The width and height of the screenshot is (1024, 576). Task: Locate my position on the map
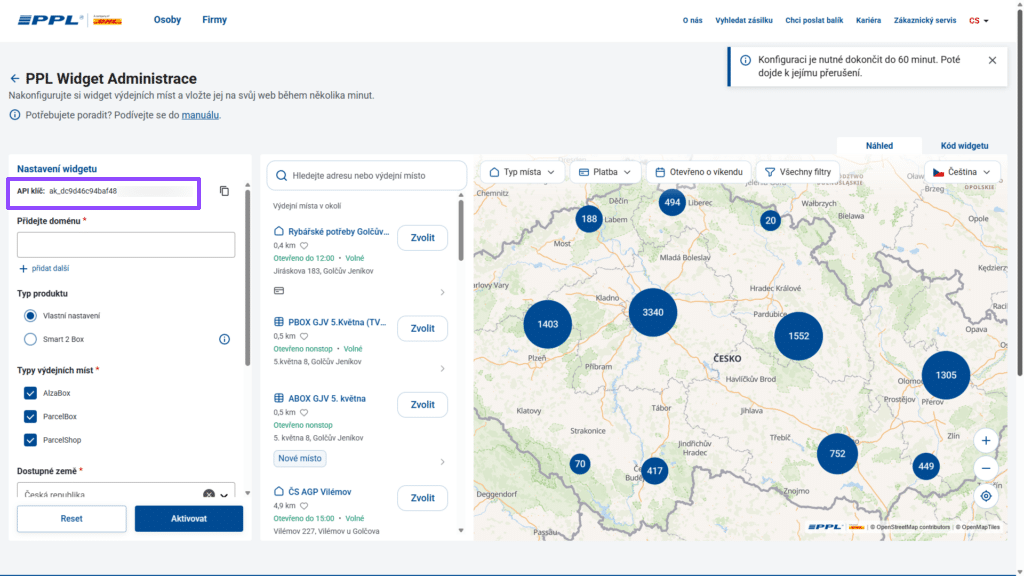tap(985, 496)
